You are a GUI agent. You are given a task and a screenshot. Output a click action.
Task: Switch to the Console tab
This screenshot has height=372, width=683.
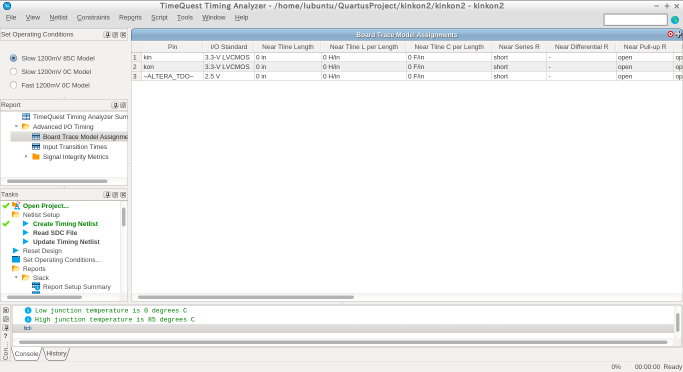[x=26, y=354]
